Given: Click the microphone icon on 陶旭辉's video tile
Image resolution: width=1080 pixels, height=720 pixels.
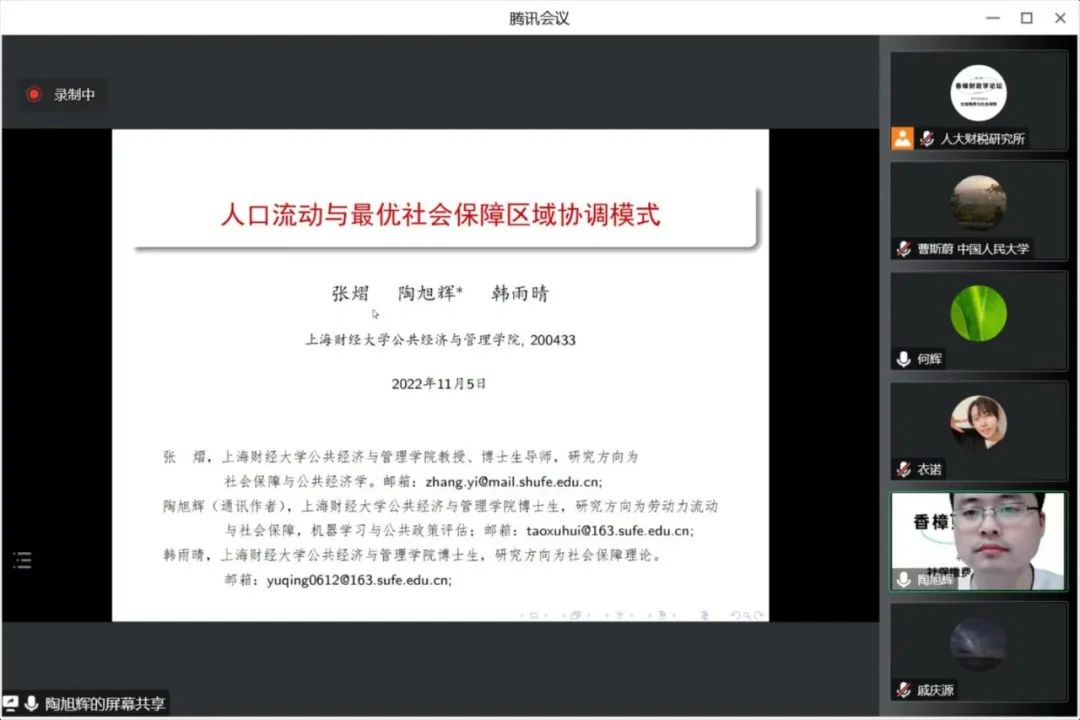Looking at the screenshot, I should click(904, 579).
